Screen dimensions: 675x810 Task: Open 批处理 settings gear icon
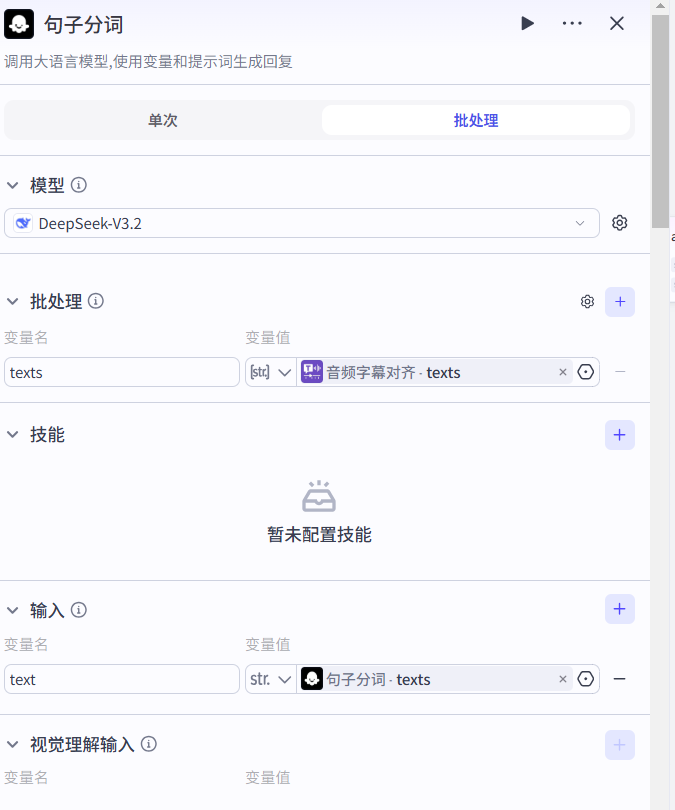coord(587,302)
